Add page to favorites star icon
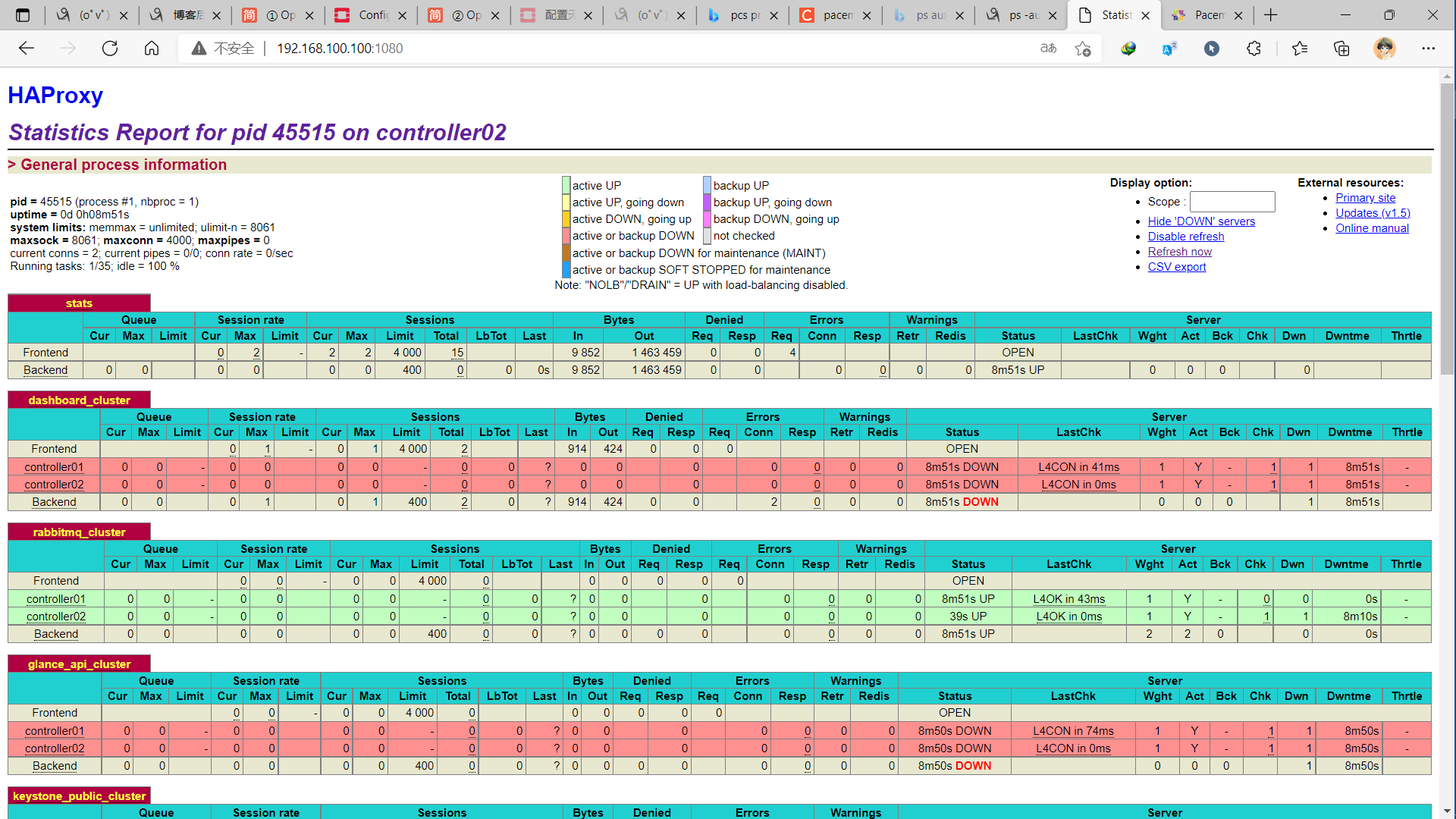The image size is (1456, 819). pyautogui.click(x=1082, y=49)
